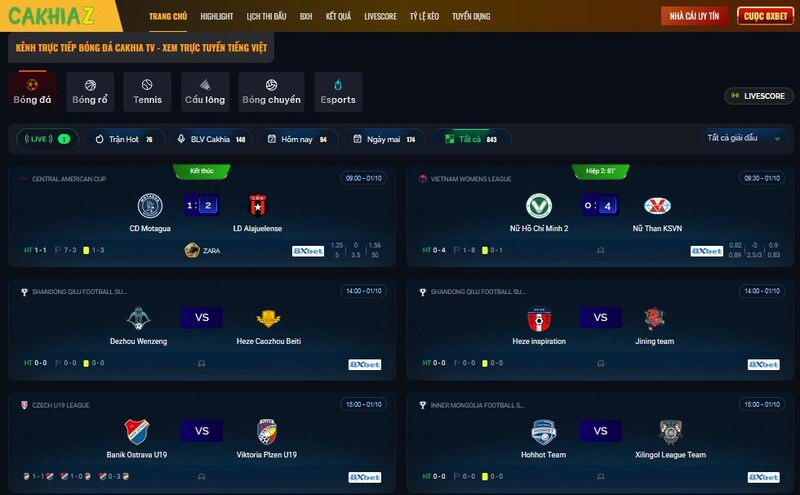Show Ngày mai matches list
The width and height of the screenshot is (800, 495).
coord(386,139)
